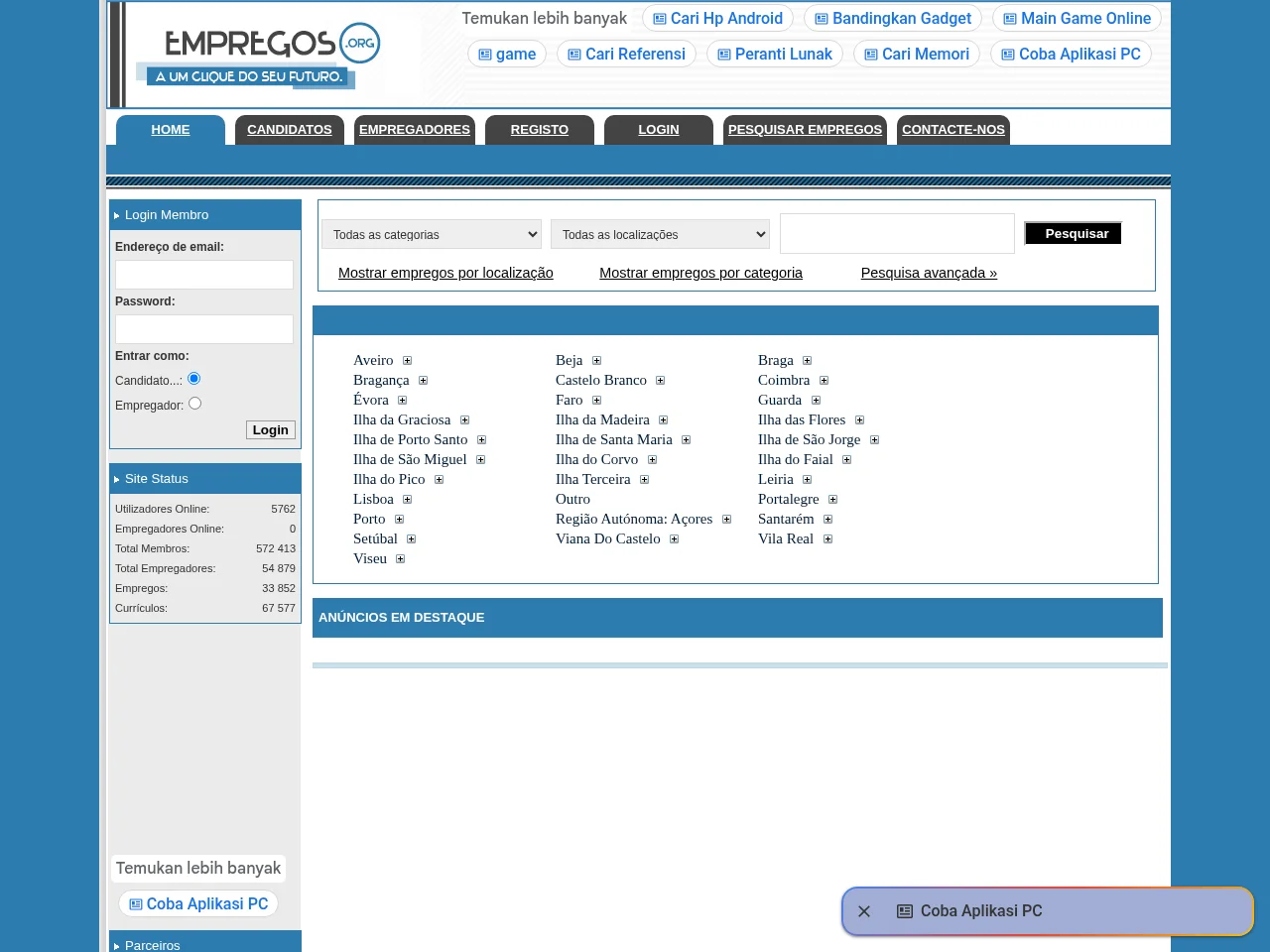
Task: Click the Empregos.org logo
Action: tap(260, 56)
